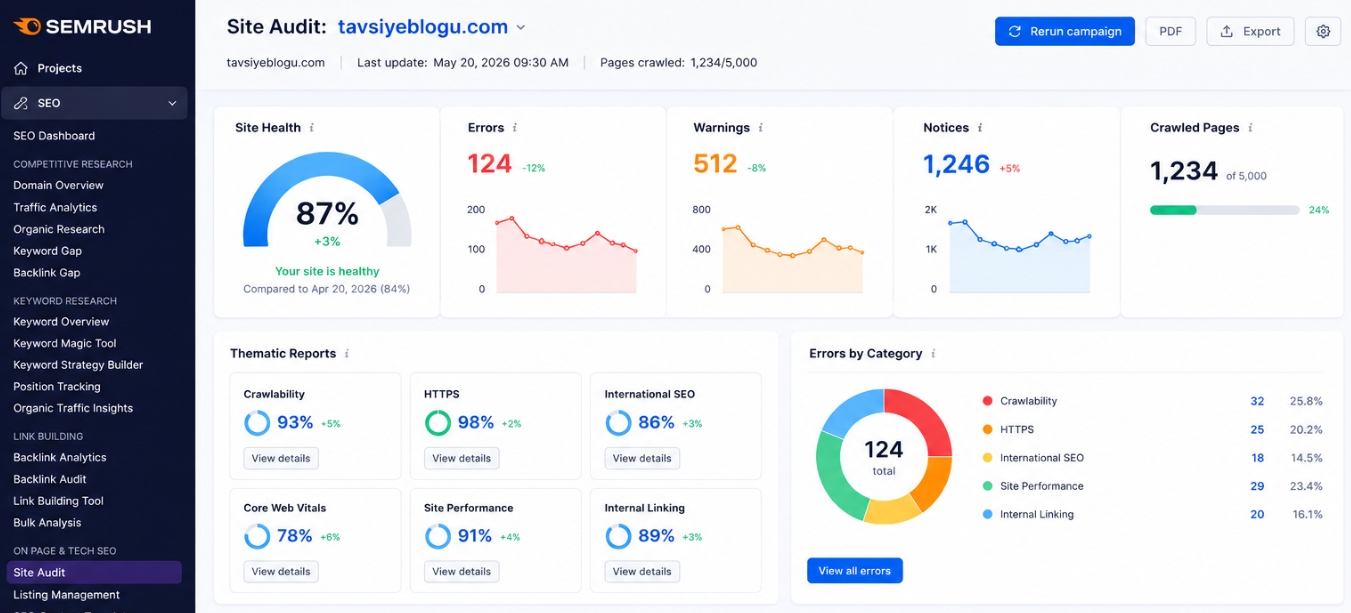Go to Position Tracking
1351x613 pixels.
57,387
